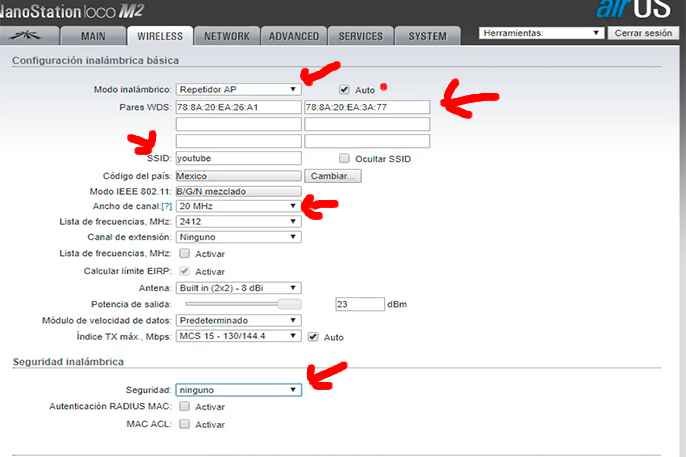This screenshot has height=457, width=686.
Task: Open the frequency dropdown showing 2412
Action: [238, 222]
